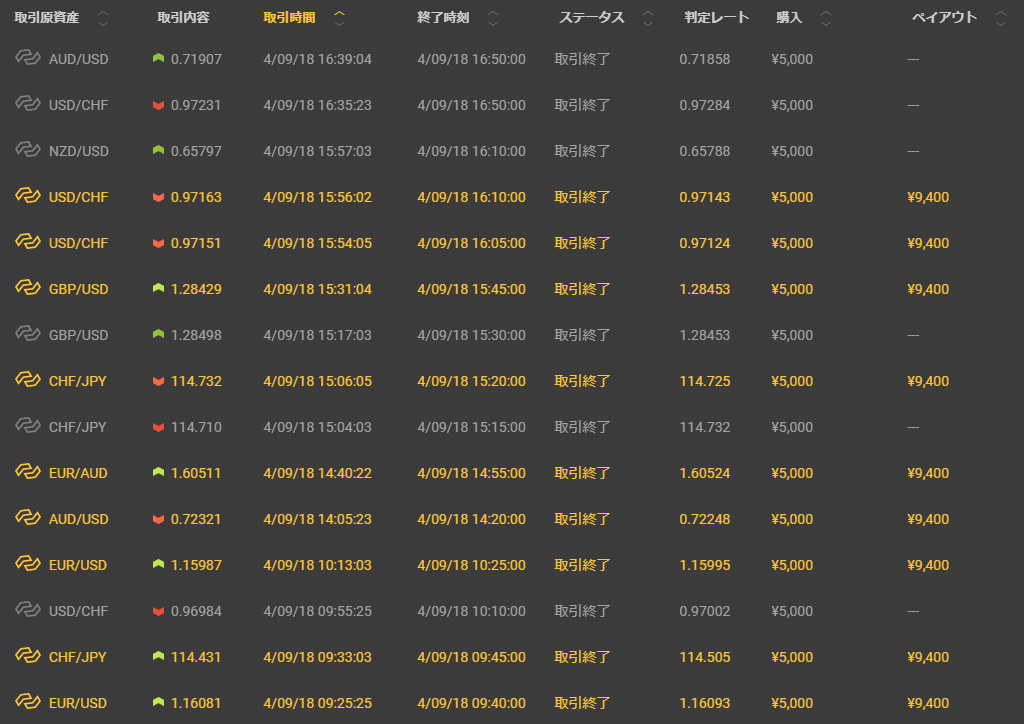Click the judged rate 114.505
The image size is (1024, 724).
(705, 657)
